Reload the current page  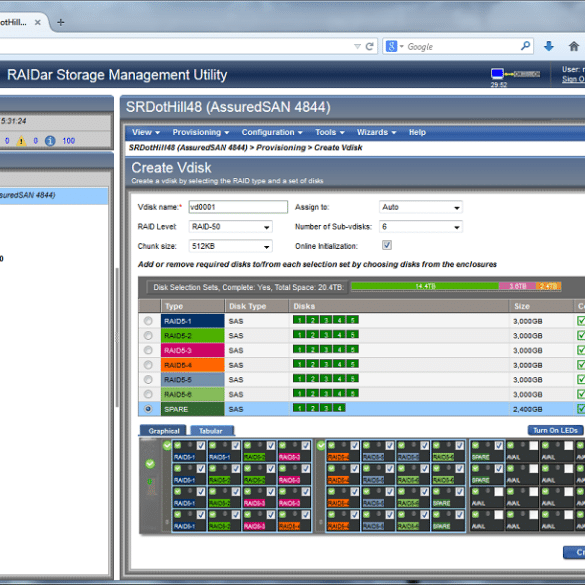click(x=369, y=47)
